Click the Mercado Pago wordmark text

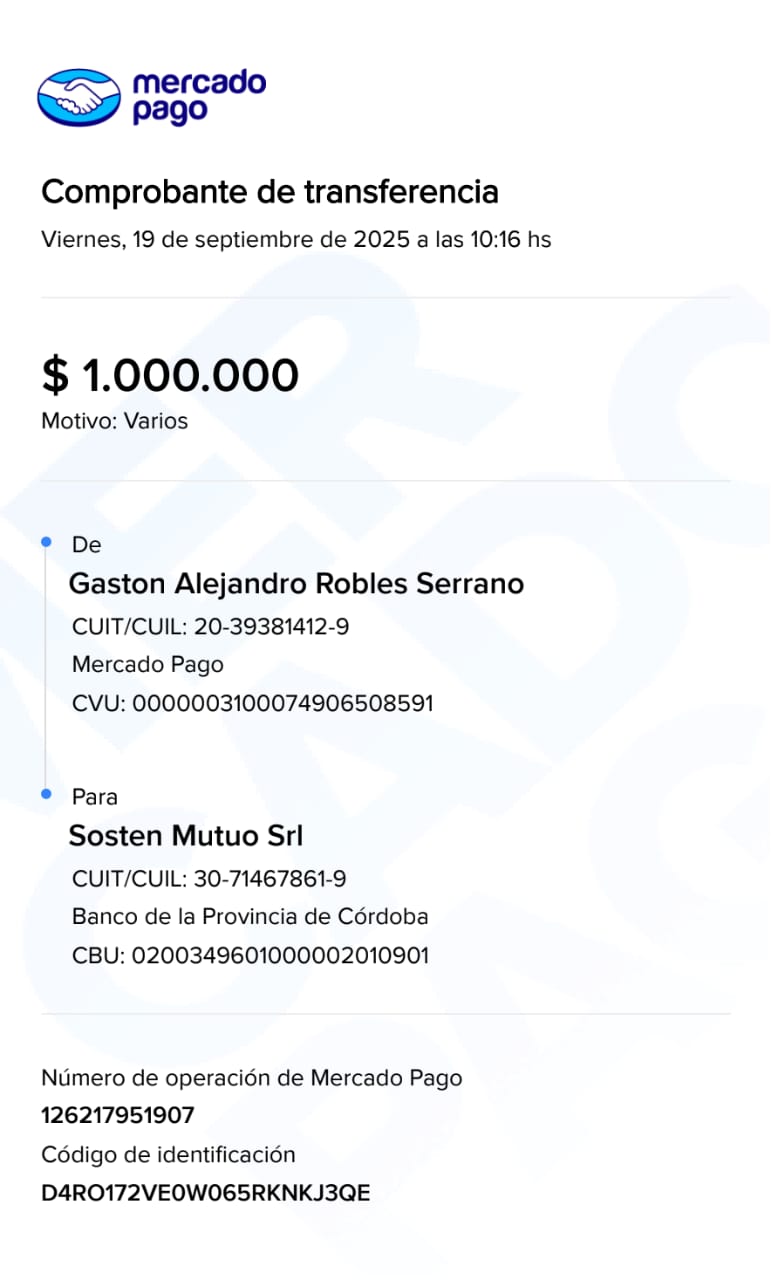click(198, 97)
